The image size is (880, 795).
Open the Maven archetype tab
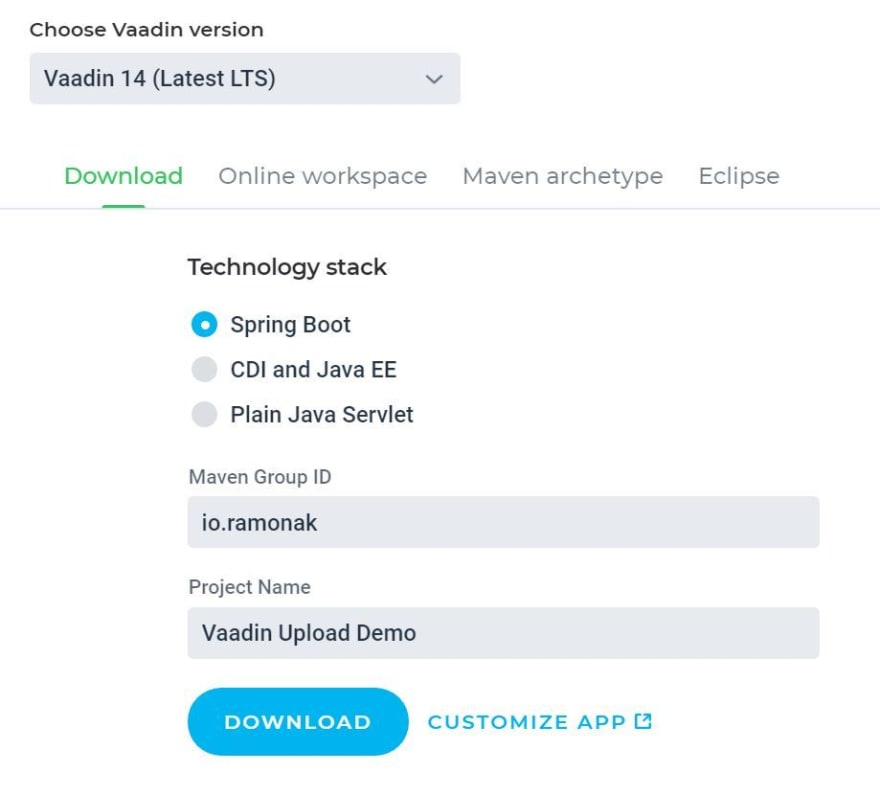[x=562, y=176]
